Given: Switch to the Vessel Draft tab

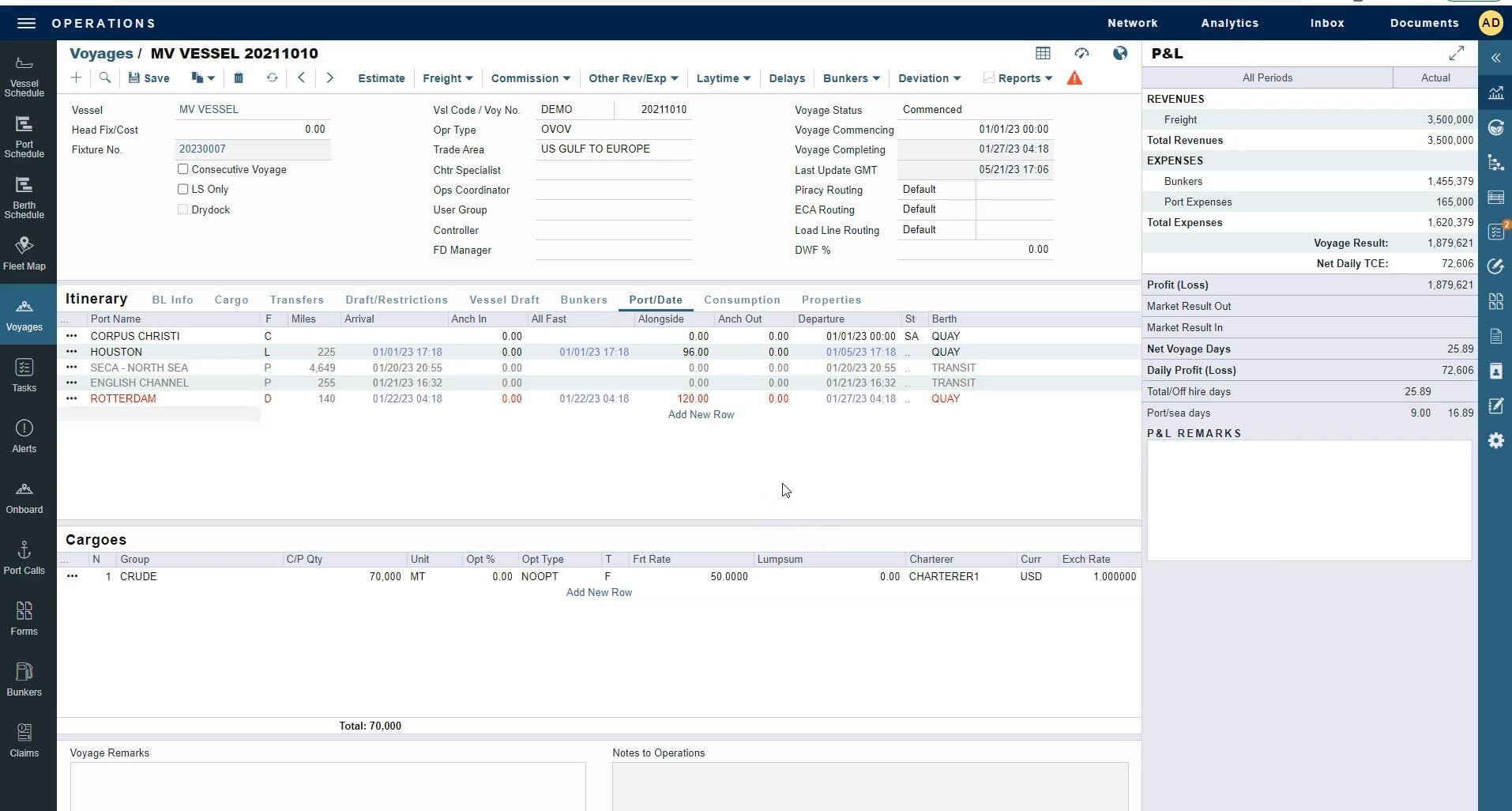Looking at the screenshot, I should pos(504,300).
